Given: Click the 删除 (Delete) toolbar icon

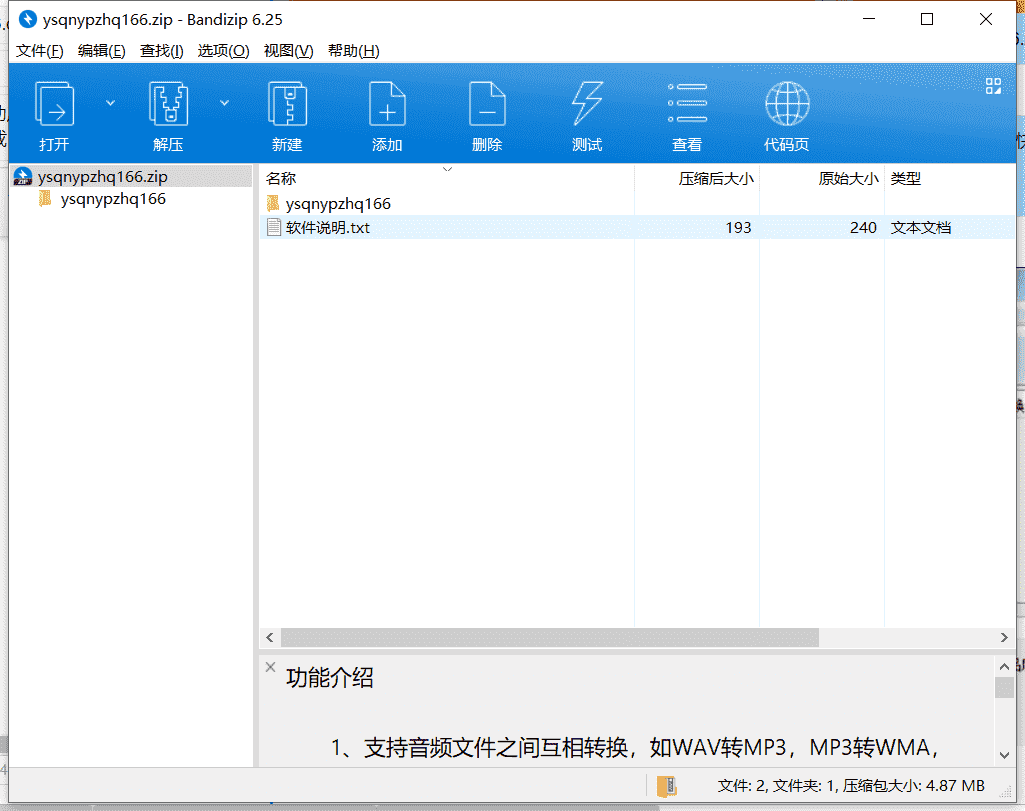Looking at the screenshot, I should pyautogui.click(x=487, y=104).
